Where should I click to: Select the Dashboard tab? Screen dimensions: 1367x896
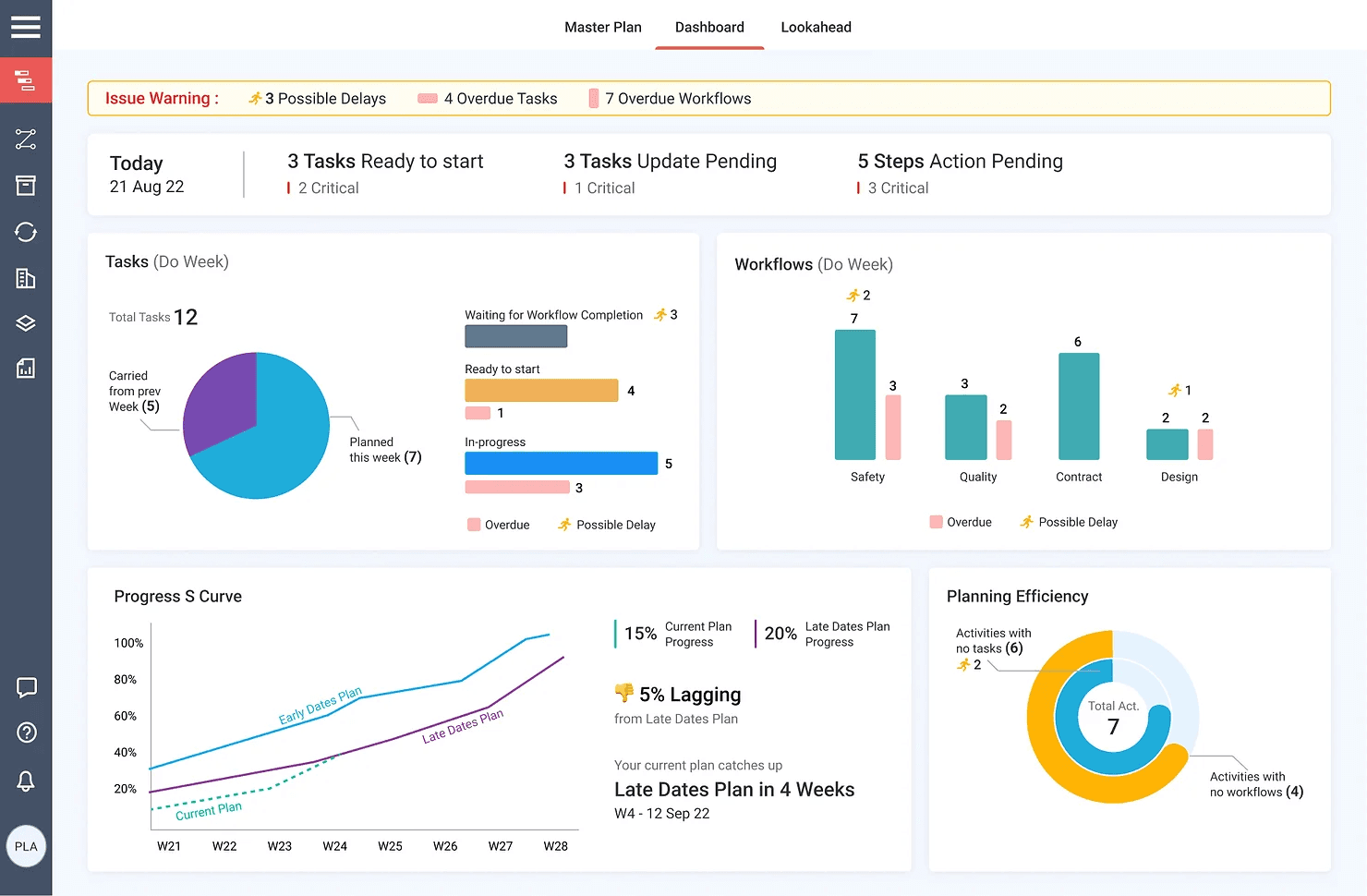(x=709, y=27)
